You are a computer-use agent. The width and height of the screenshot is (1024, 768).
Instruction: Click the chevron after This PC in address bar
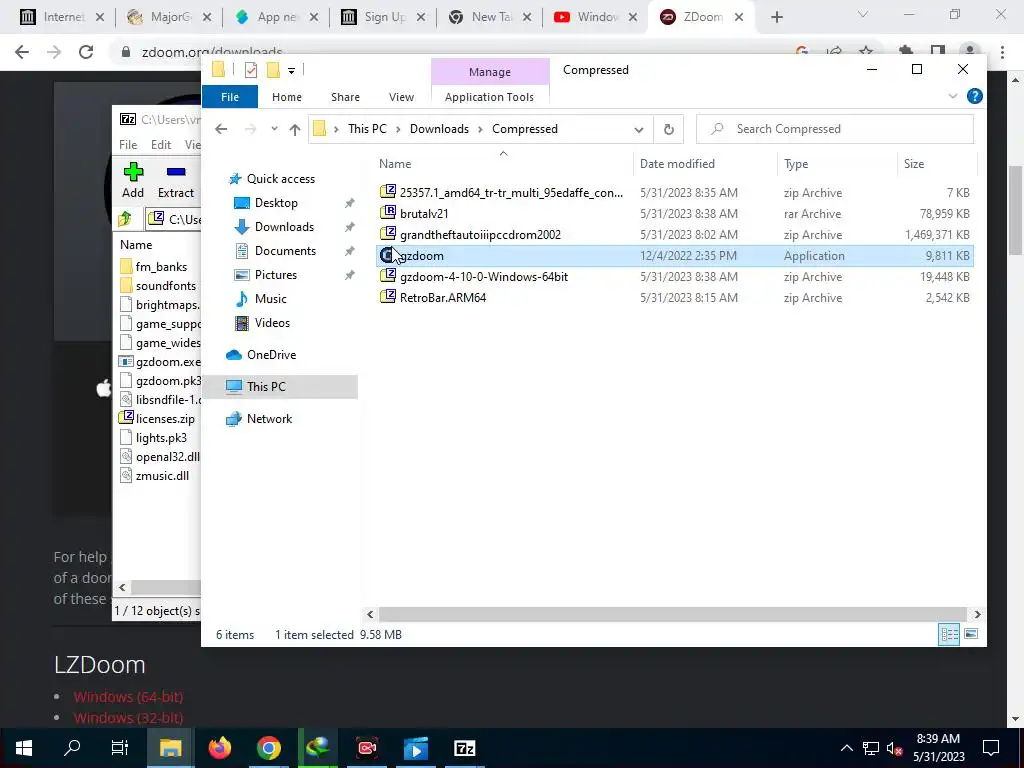coord(398,129)
